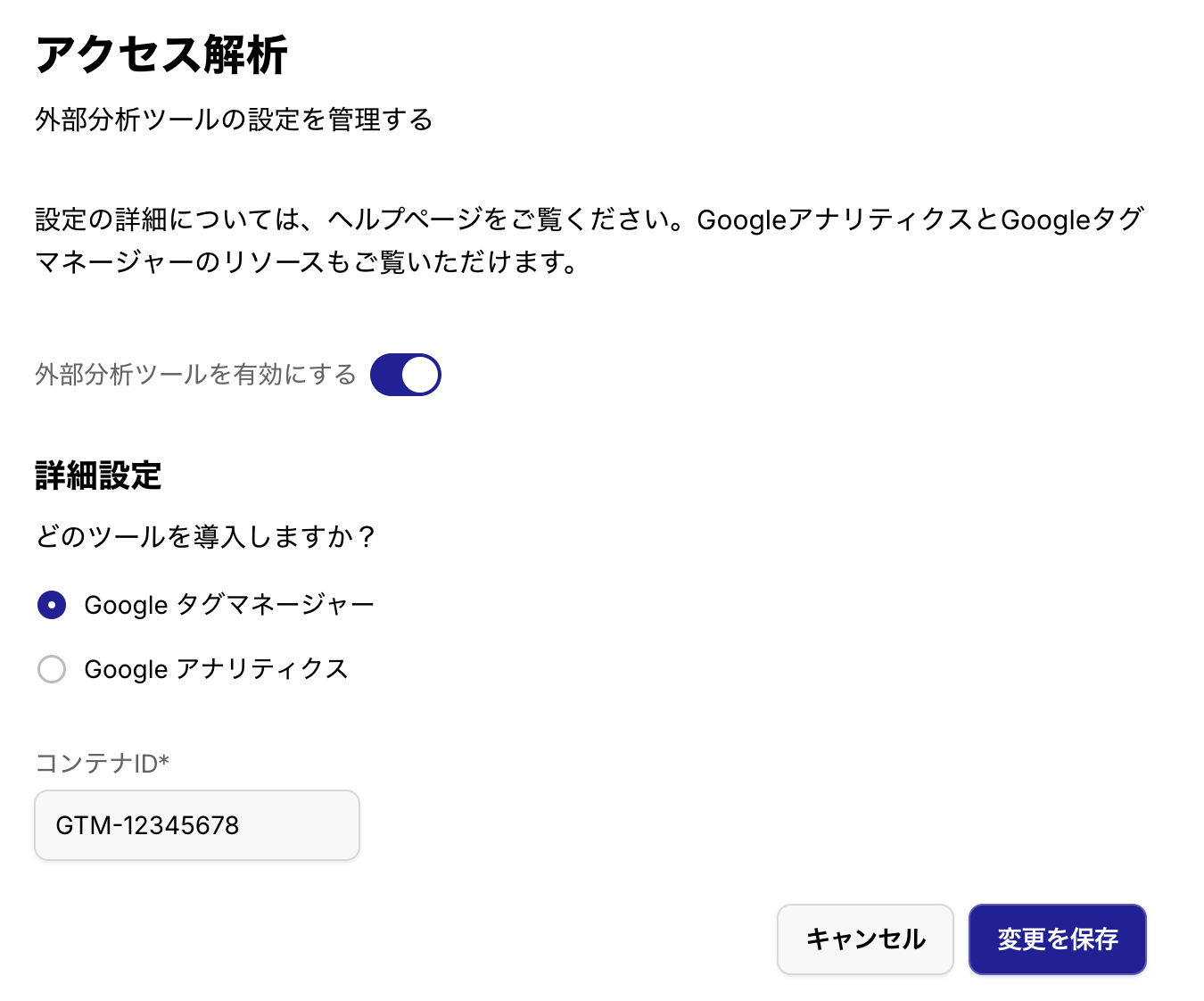Image resolution: width=1204 pixels, height=1001 pixels.
Task: Click the どのツールを導入しますか？ question text
Action: 206,537
